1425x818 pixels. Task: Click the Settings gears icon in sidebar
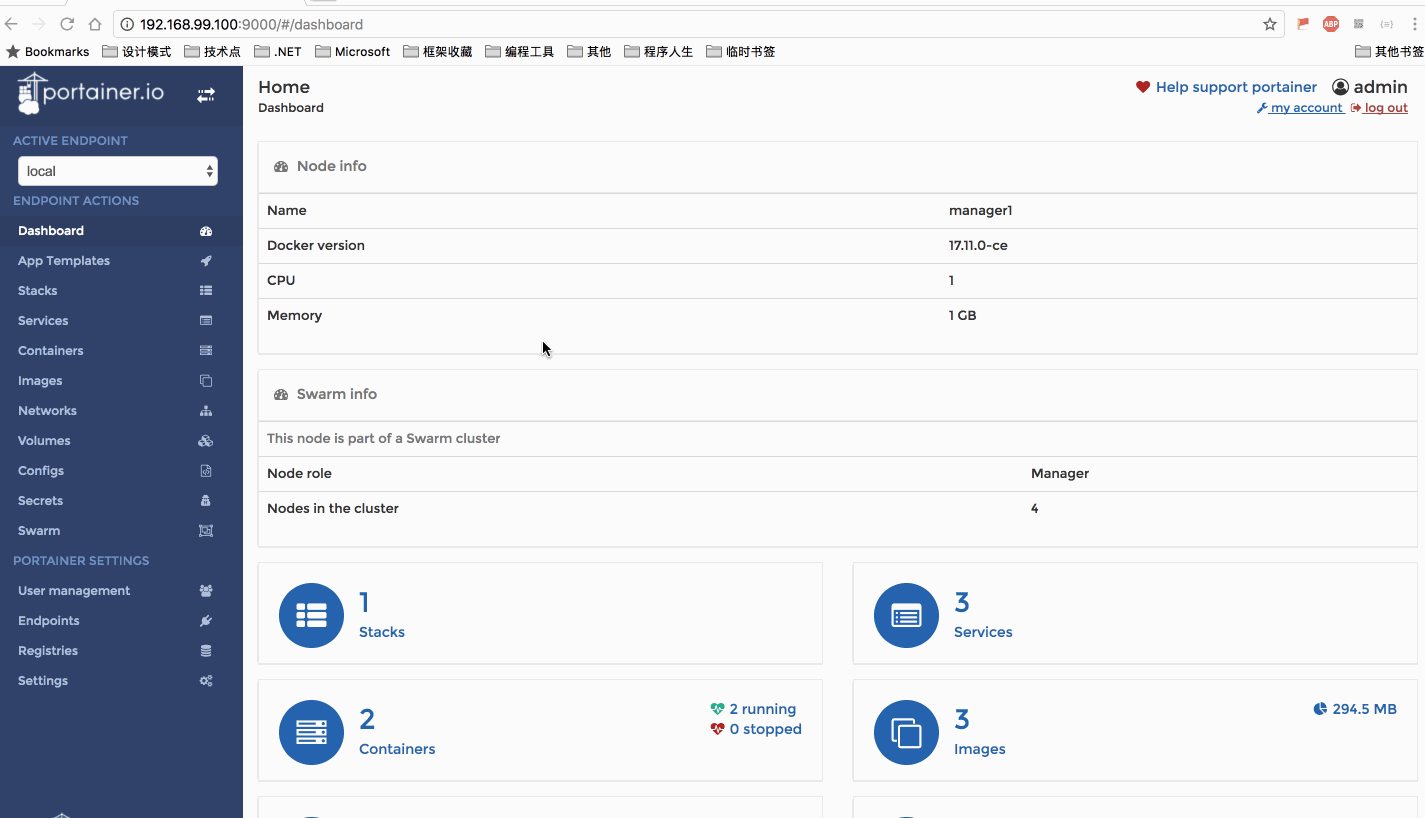pyautogui.click(x=206, y=681)
